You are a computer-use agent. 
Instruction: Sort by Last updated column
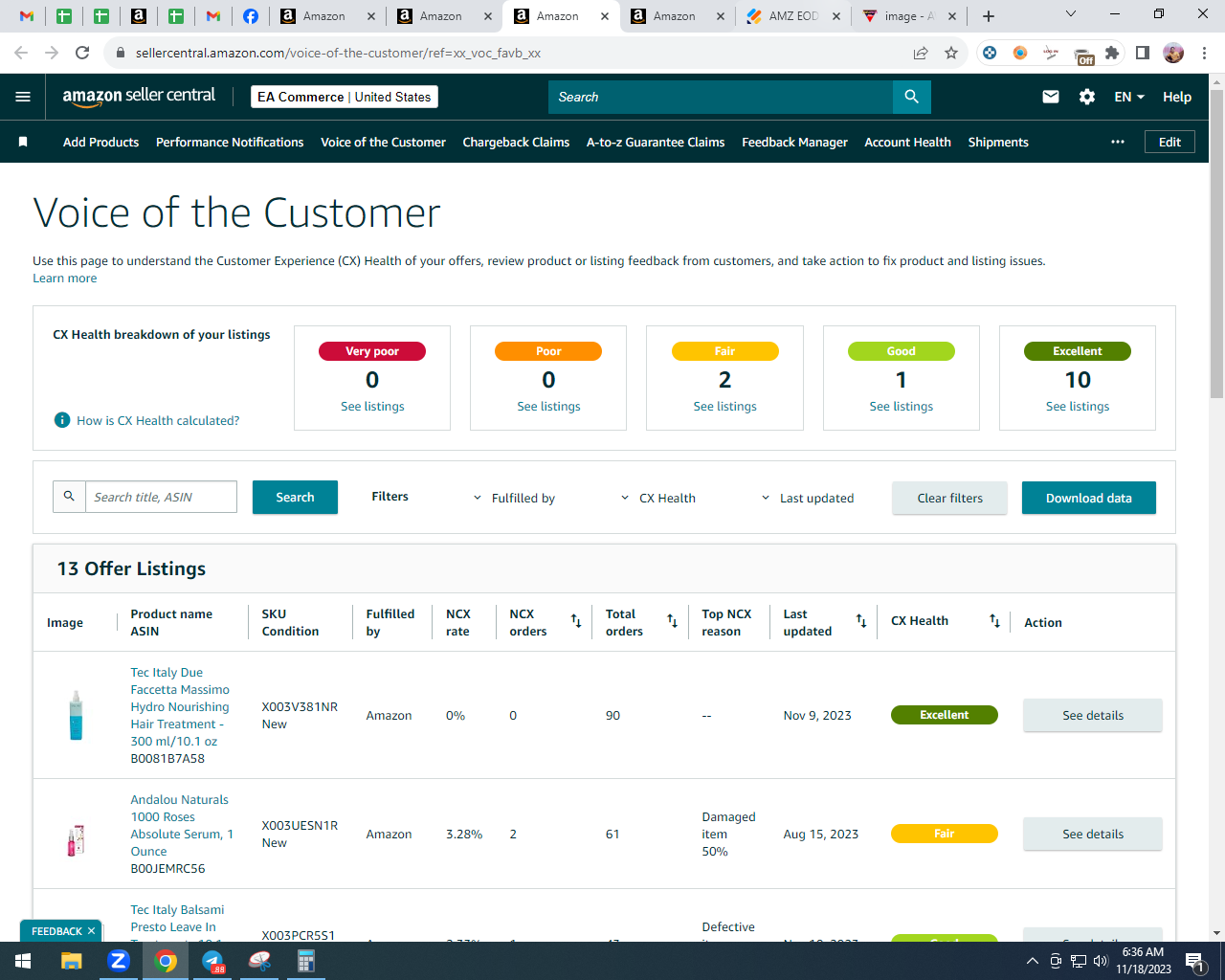(x=861, y=621)
